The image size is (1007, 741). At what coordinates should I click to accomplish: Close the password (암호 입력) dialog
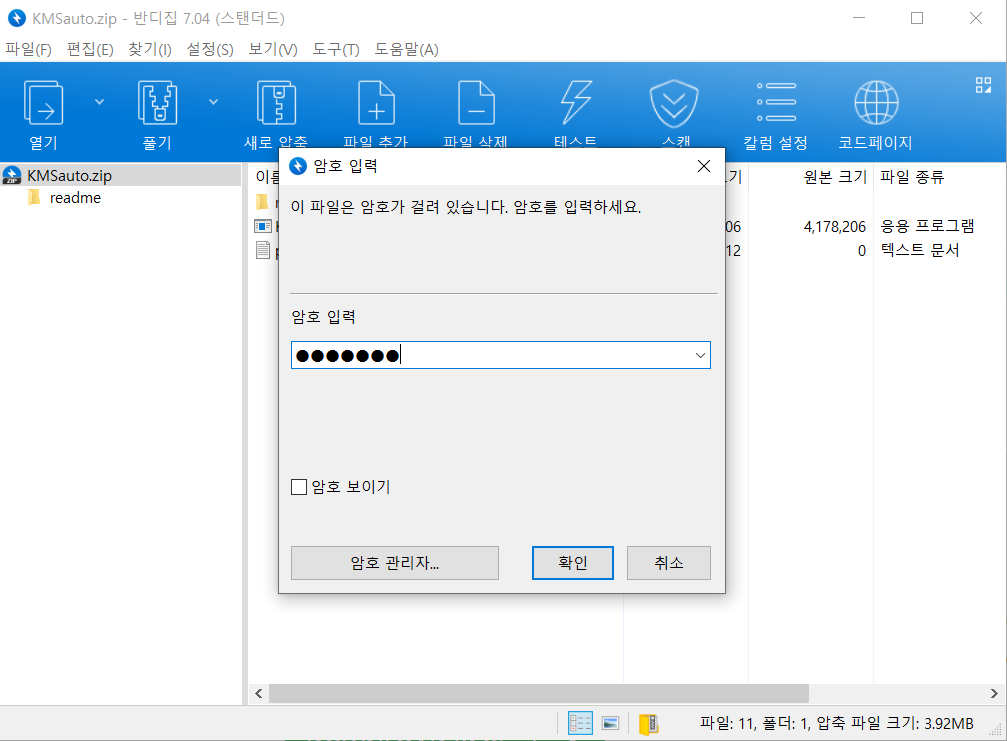704,166
